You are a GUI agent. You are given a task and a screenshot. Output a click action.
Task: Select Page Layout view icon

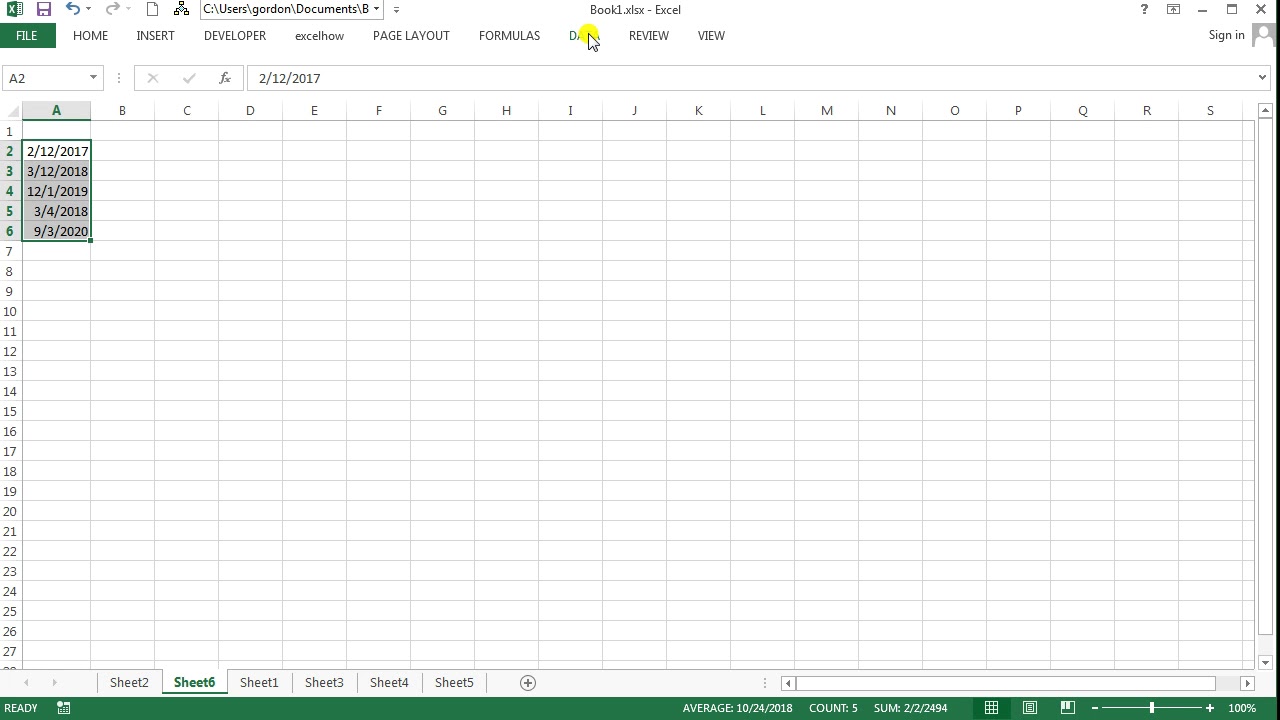[1029, 708]
